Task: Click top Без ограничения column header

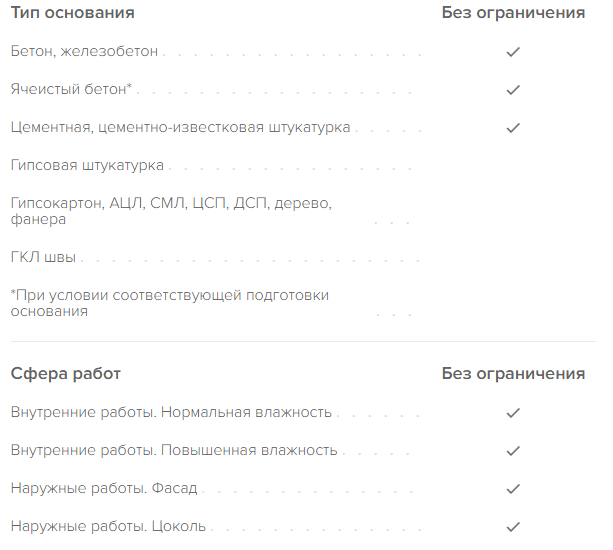Action: tap(513, 13)
